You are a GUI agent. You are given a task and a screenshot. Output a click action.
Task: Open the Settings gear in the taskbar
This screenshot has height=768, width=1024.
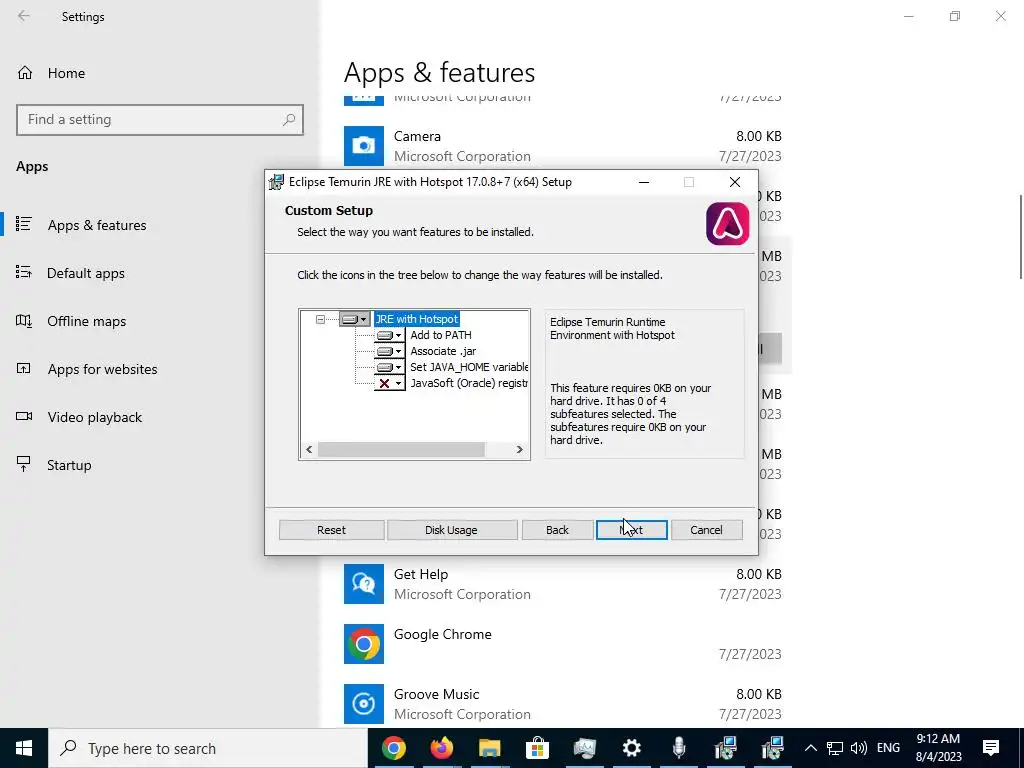tap(632, 748)
